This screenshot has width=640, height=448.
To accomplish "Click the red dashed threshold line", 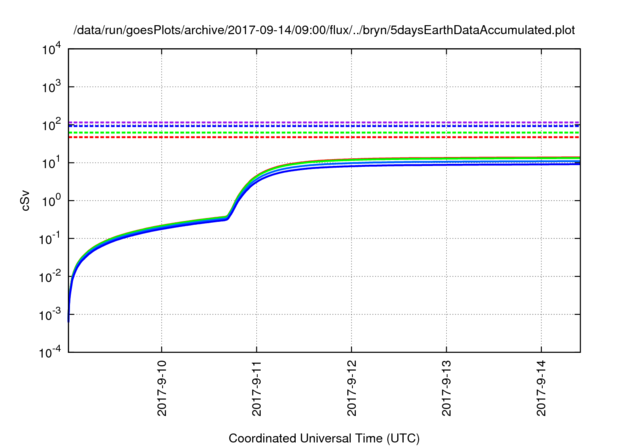I will coord(324,138).
